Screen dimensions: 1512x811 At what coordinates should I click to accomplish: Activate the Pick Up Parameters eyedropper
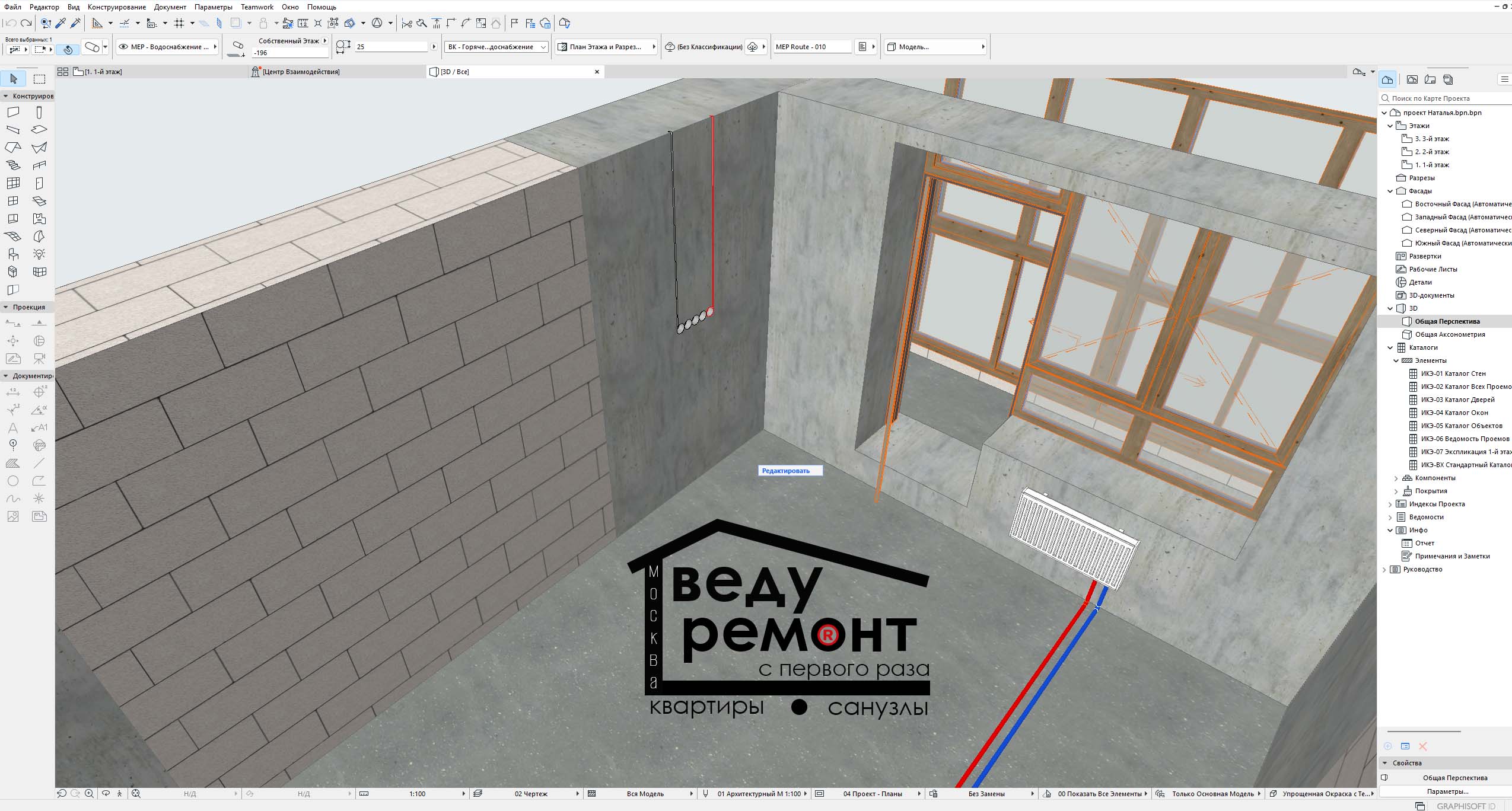point(61,23)
